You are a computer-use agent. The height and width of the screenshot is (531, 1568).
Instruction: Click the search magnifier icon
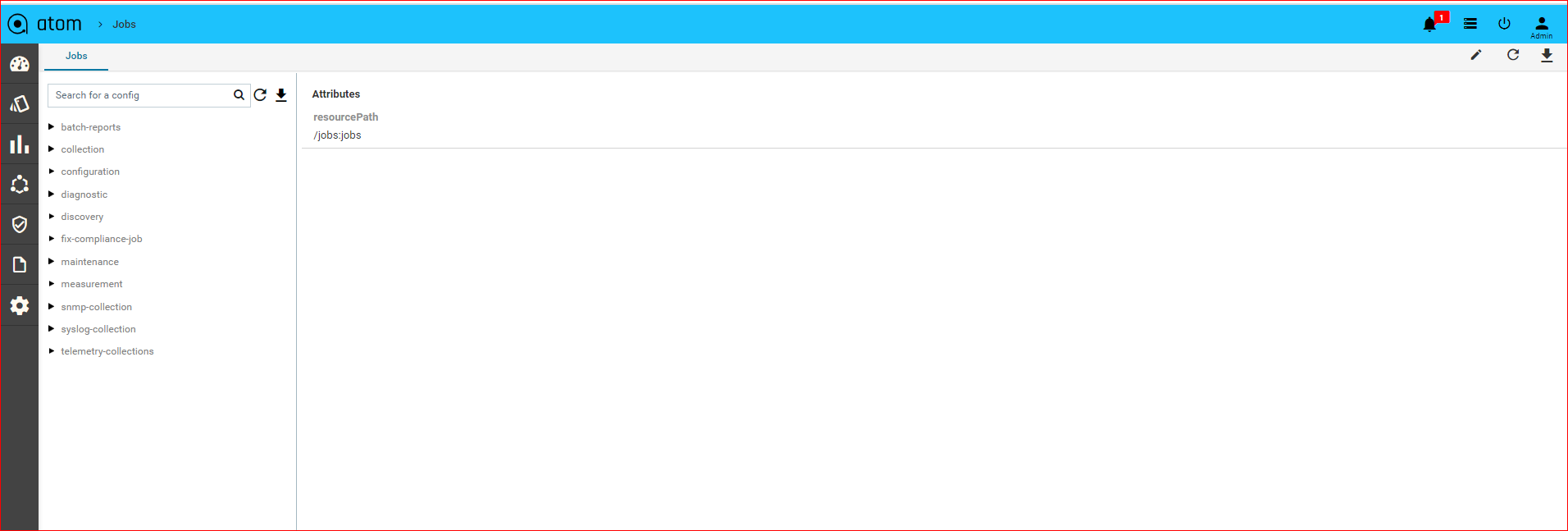(x=239, y=95)
